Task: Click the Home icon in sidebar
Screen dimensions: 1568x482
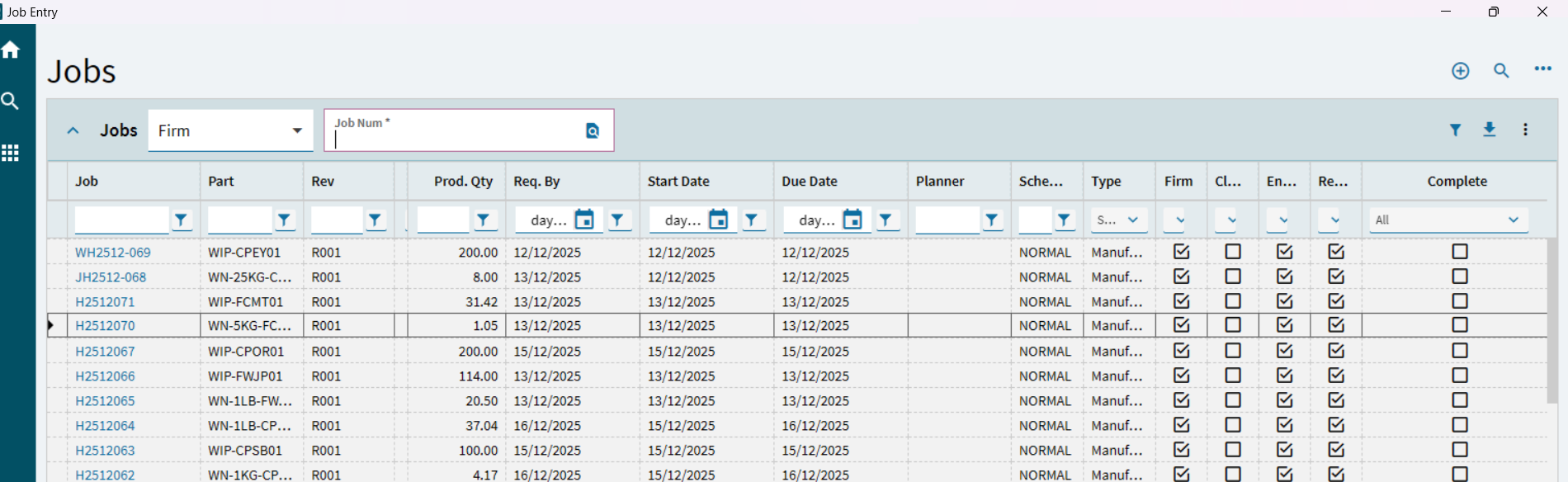Action: click(11, 50)
